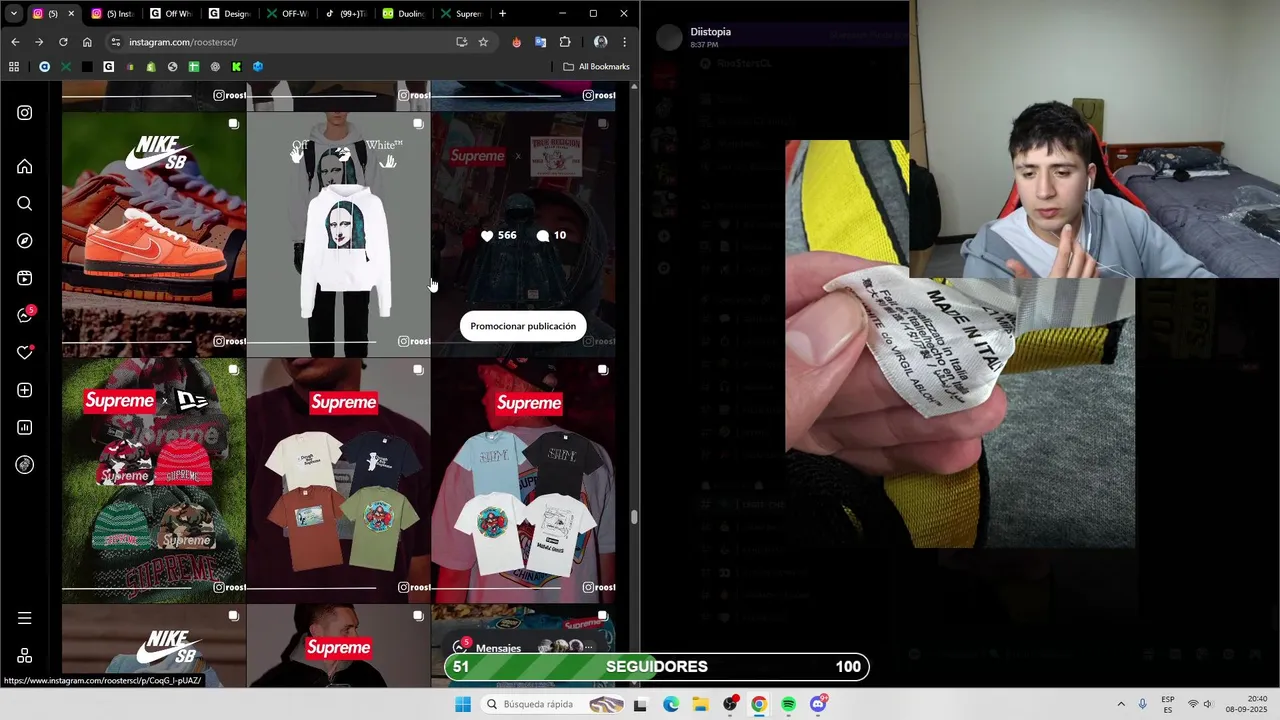This screenshot has height=720, width=1280.
Task: Open the apps grid in the bookmarks bar
Action: [x=14, y=67]
